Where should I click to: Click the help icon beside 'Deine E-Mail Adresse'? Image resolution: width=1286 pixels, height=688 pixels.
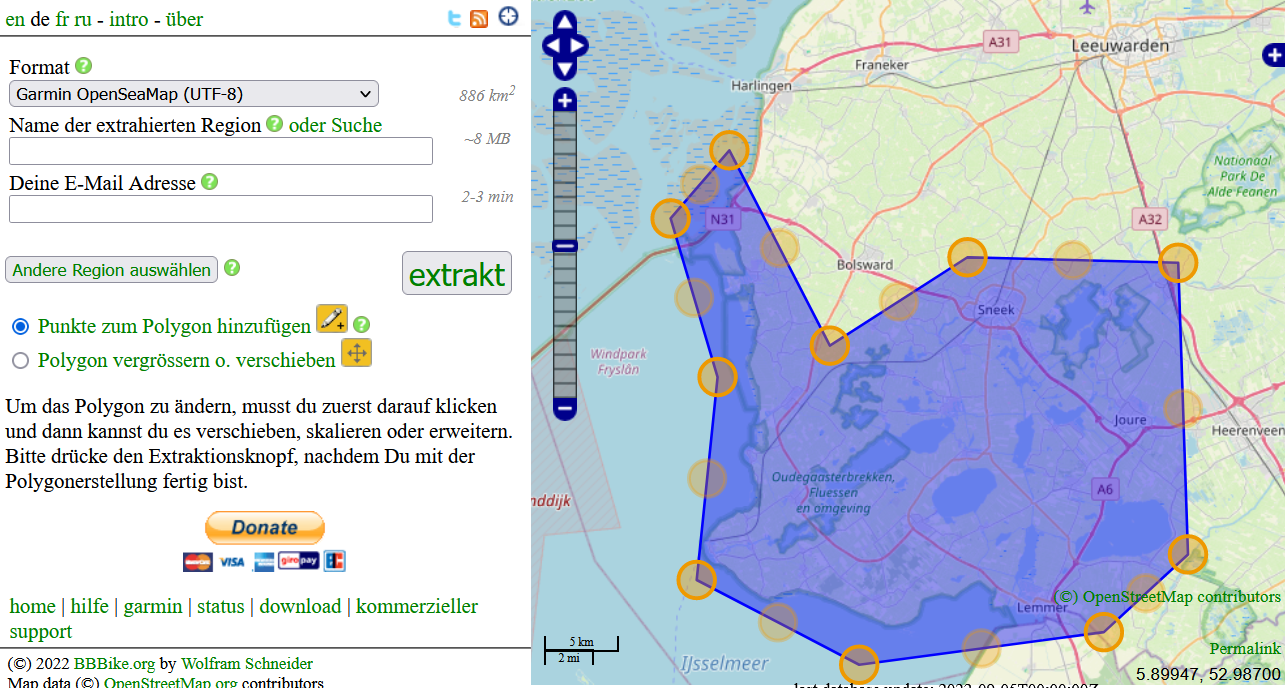[209, 181]
